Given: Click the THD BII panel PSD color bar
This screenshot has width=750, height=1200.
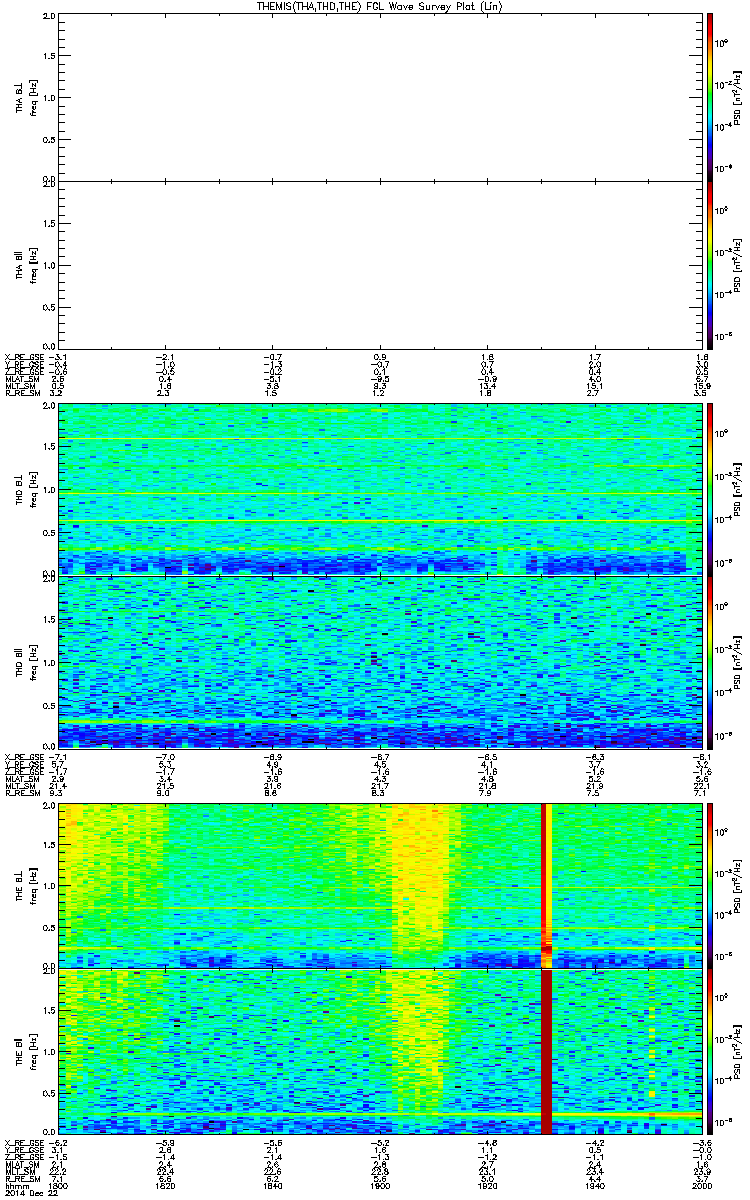Looking at the screenshot, I should click(x=710, y=661).
